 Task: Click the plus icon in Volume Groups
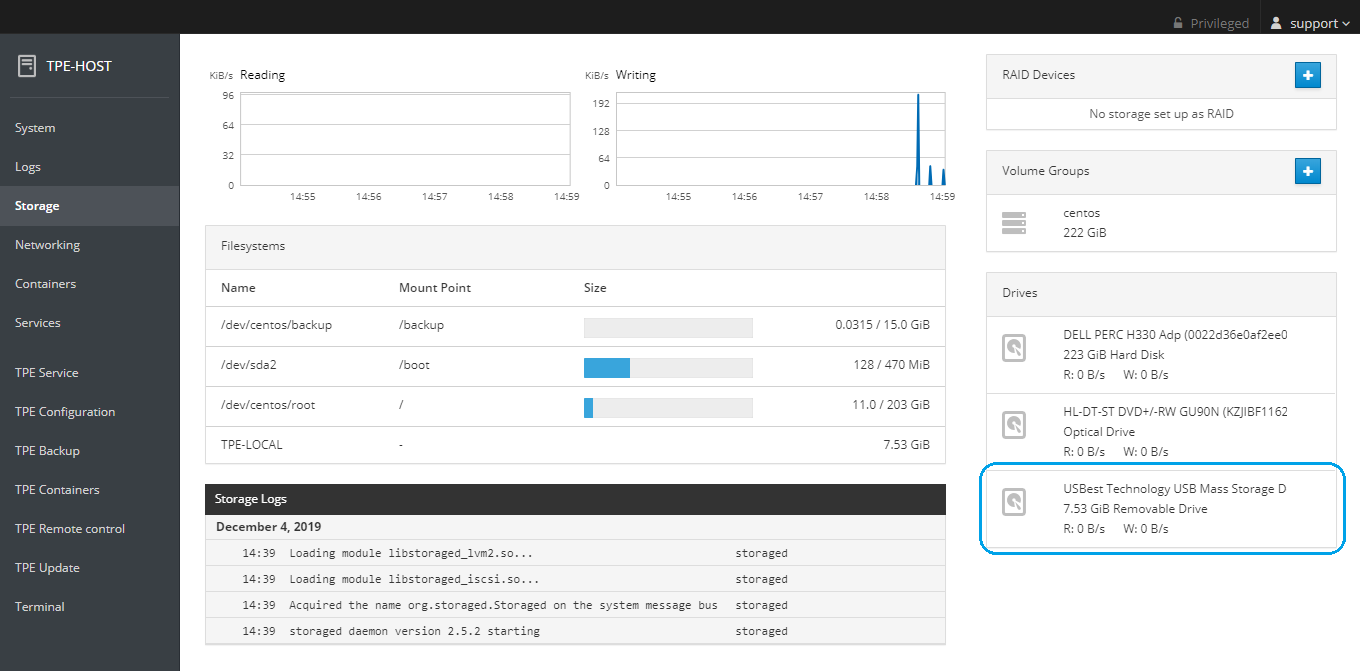(1307, 171)
